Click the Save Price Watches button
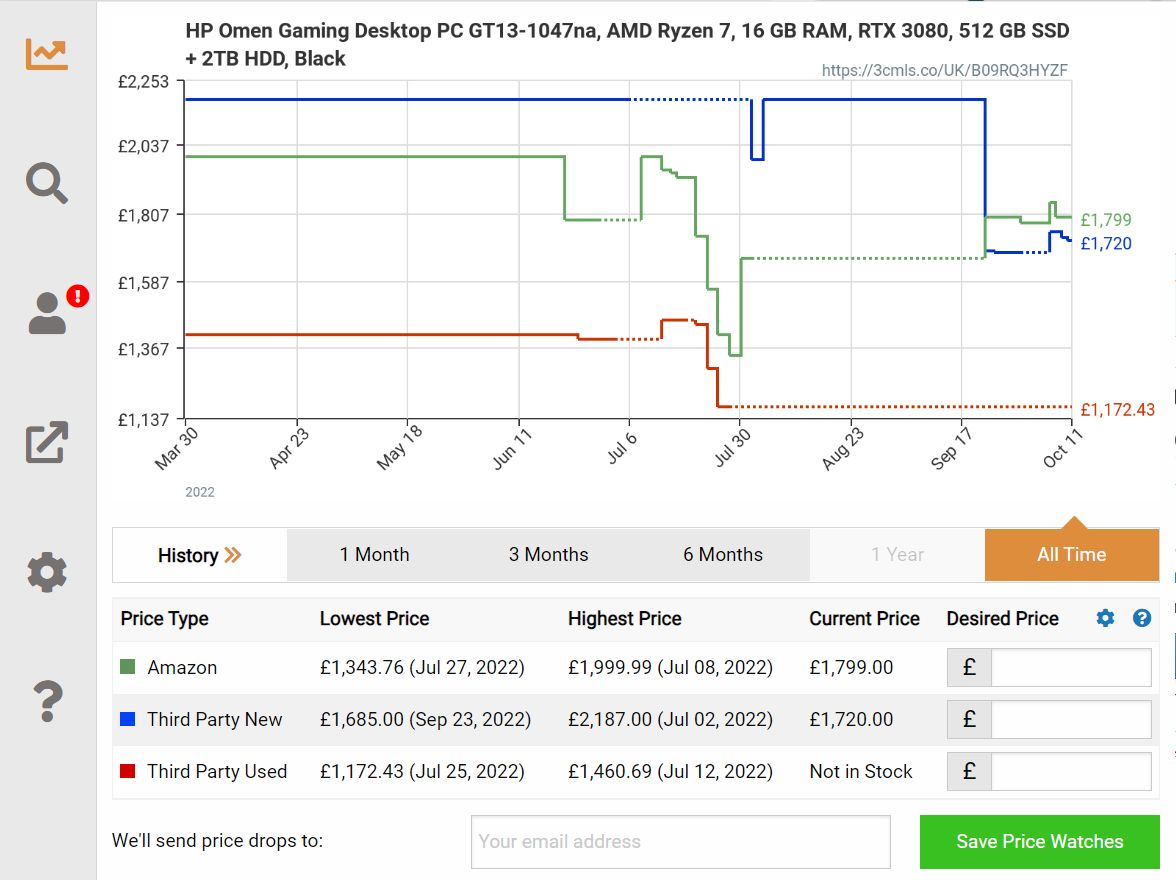The width and height of the screenshot is (1176, 880). pos(1039,842)
